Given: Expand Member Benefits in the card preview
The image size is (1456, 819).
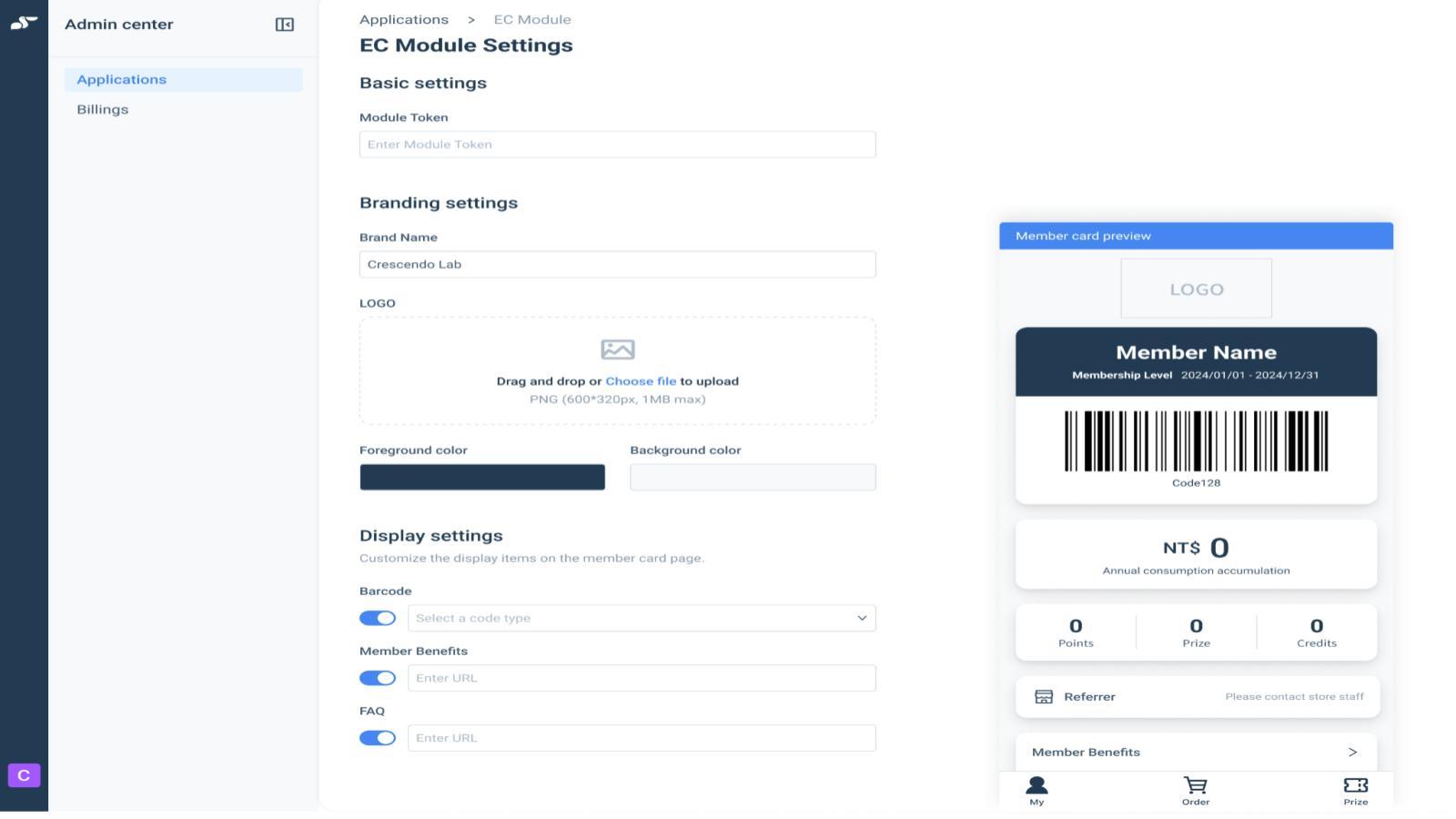Looking at the screenshot, I should click(1353, 752).
